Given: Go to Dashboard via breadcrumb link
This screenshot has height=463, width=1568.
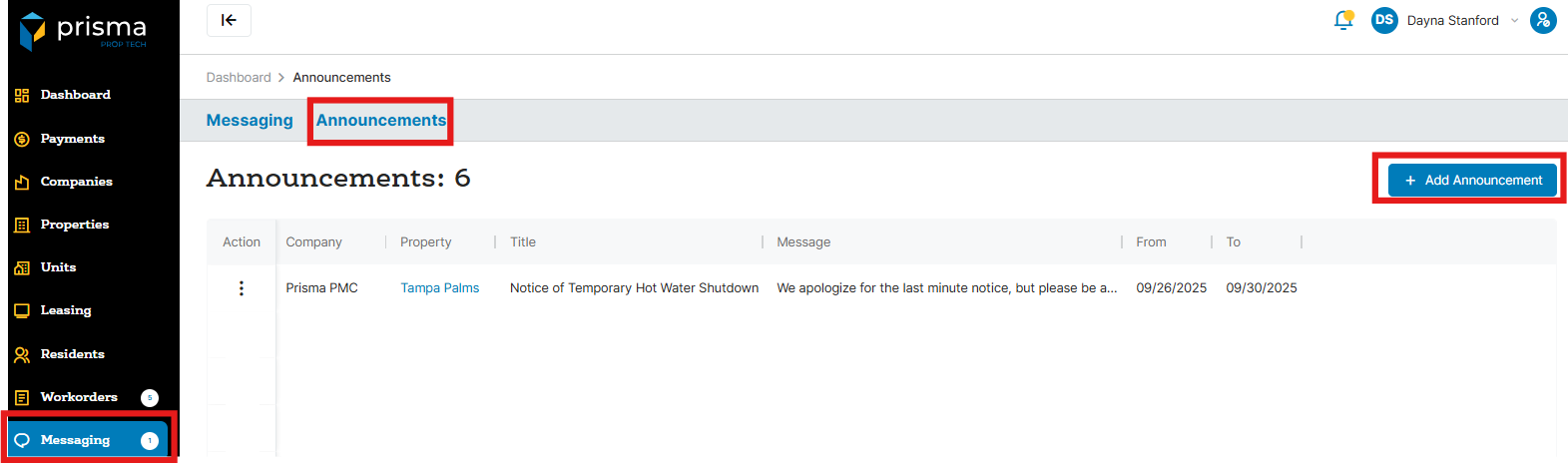Looking at the screenshot, I should [x=239, y=78].
